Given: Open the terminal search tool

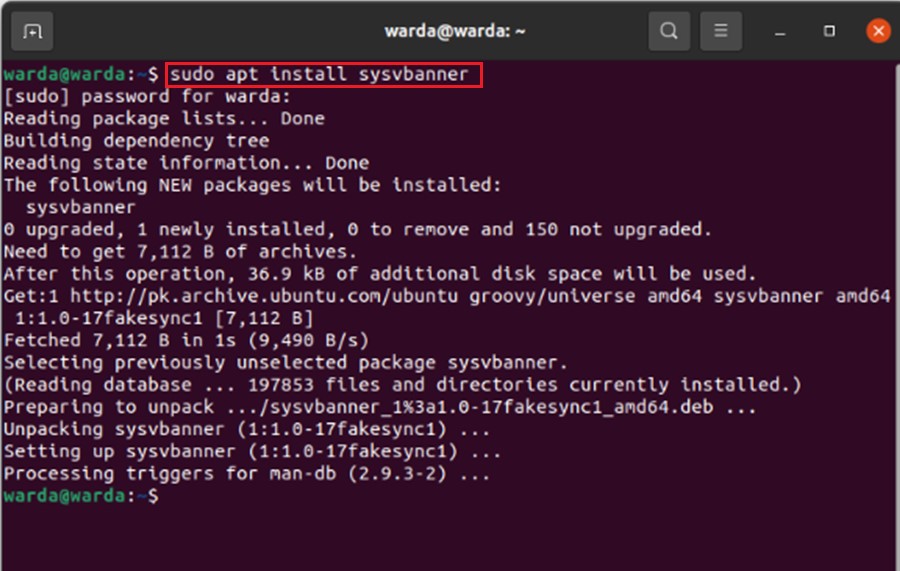Looking at the screenshot, I should point(669,31).
